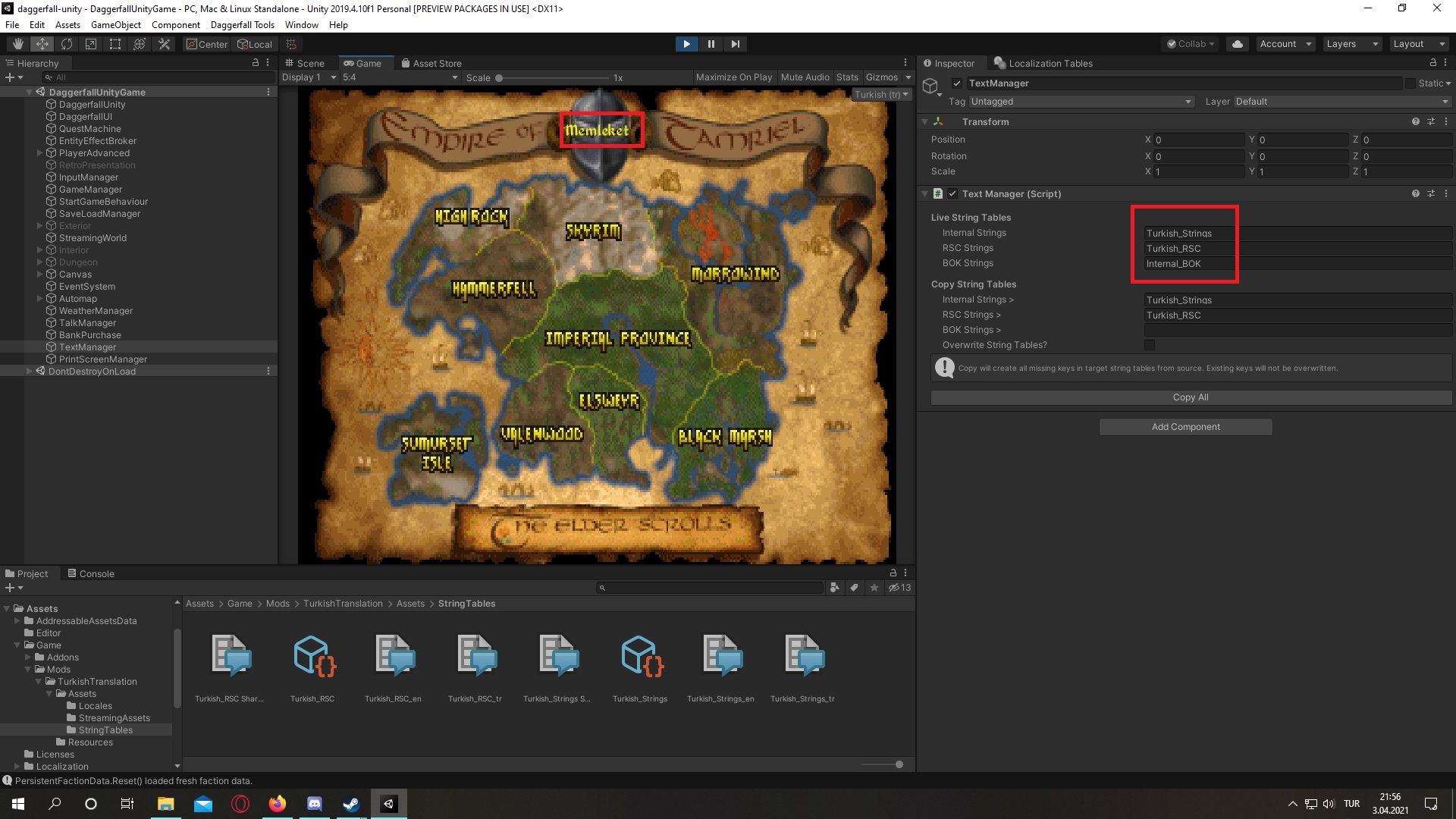Select the Localization Tables tab

(x=1049, y=63)
